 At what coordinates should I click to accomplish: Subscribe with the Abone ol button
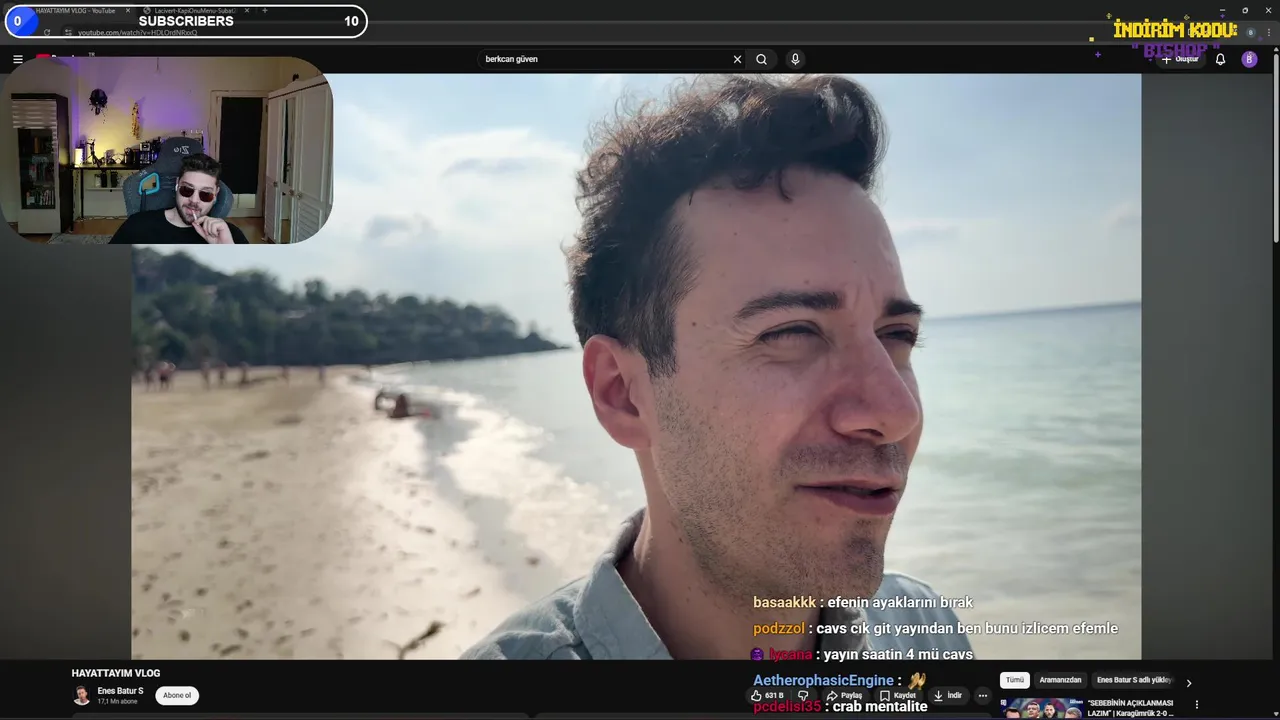177,695
